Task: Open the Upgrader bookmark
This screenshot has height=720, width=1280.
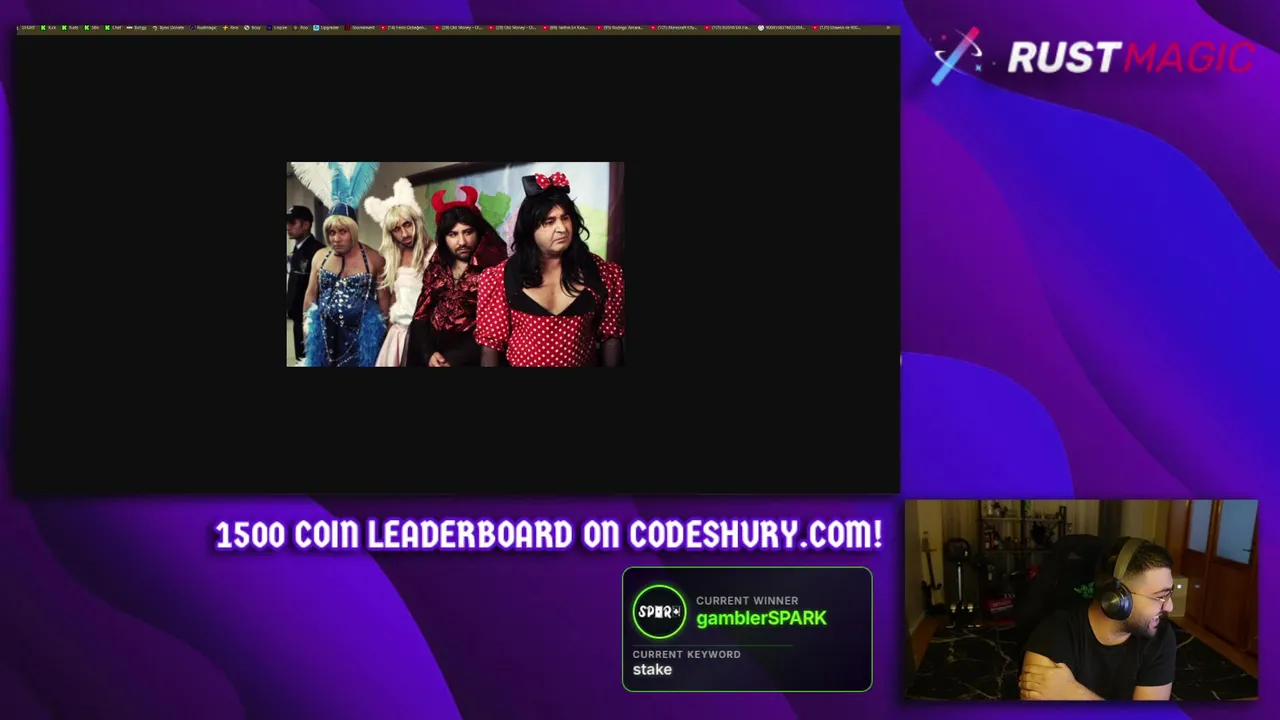Action: coord(325,27)
